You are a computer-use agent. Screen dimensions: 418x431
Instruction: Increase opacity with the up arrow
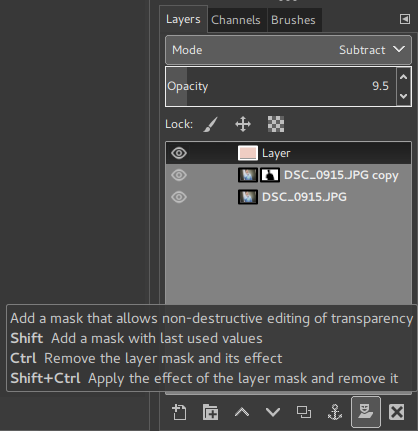(404, 77)
